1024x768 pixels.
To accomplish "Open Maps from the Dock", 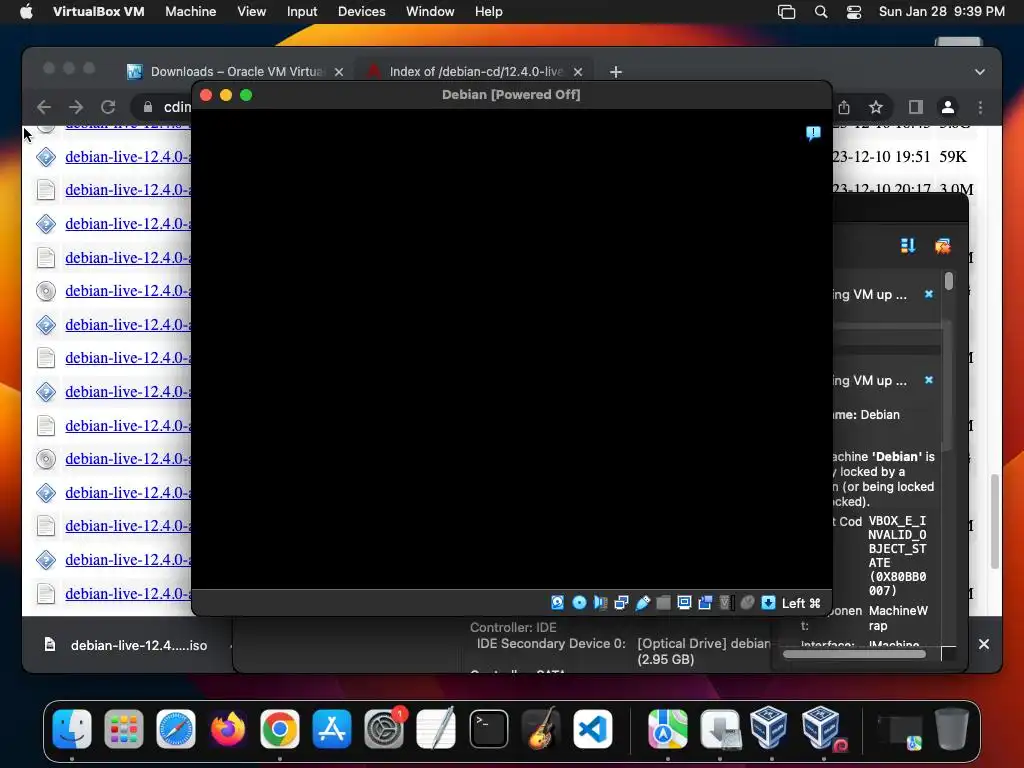I will (x=667, y=729).
